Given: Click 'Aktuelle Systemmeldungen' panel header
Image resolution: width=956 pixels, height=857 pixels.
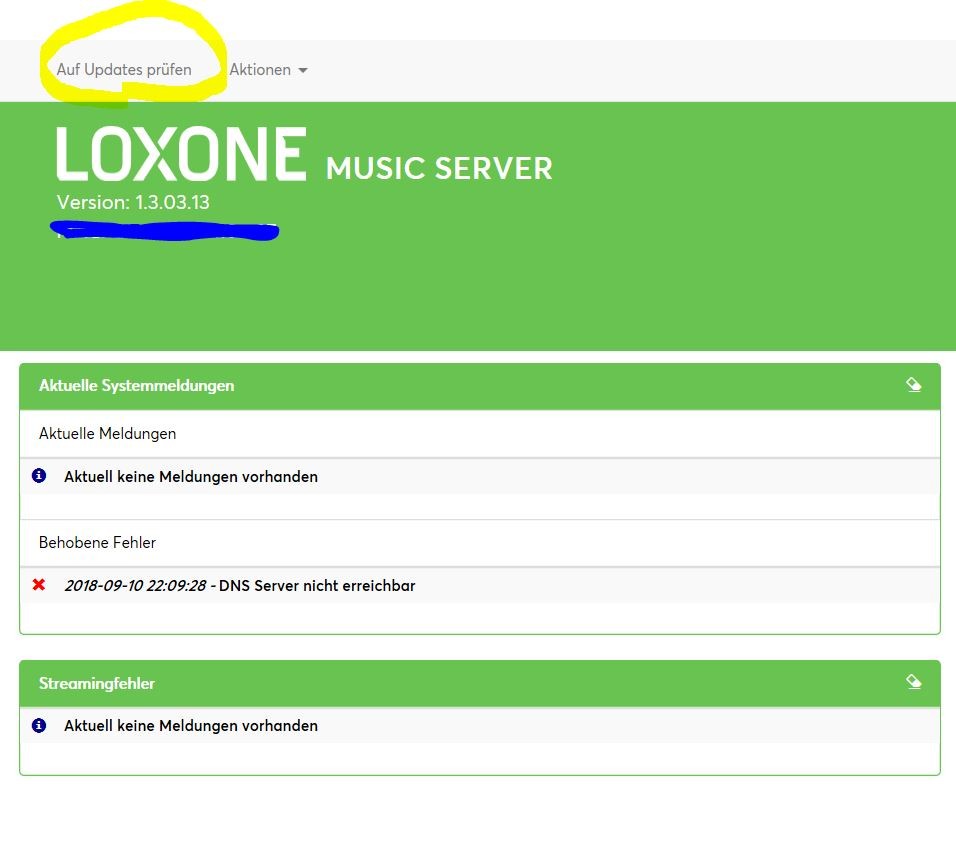Looking at the screenshot, I should point(480,386).
